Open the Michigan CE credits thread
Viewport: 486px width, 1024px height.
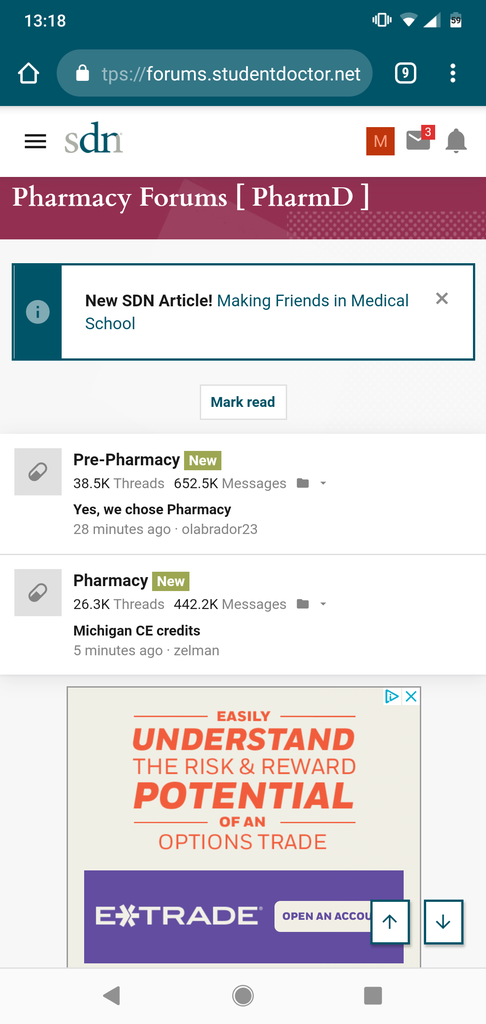[x=137, y=631]
